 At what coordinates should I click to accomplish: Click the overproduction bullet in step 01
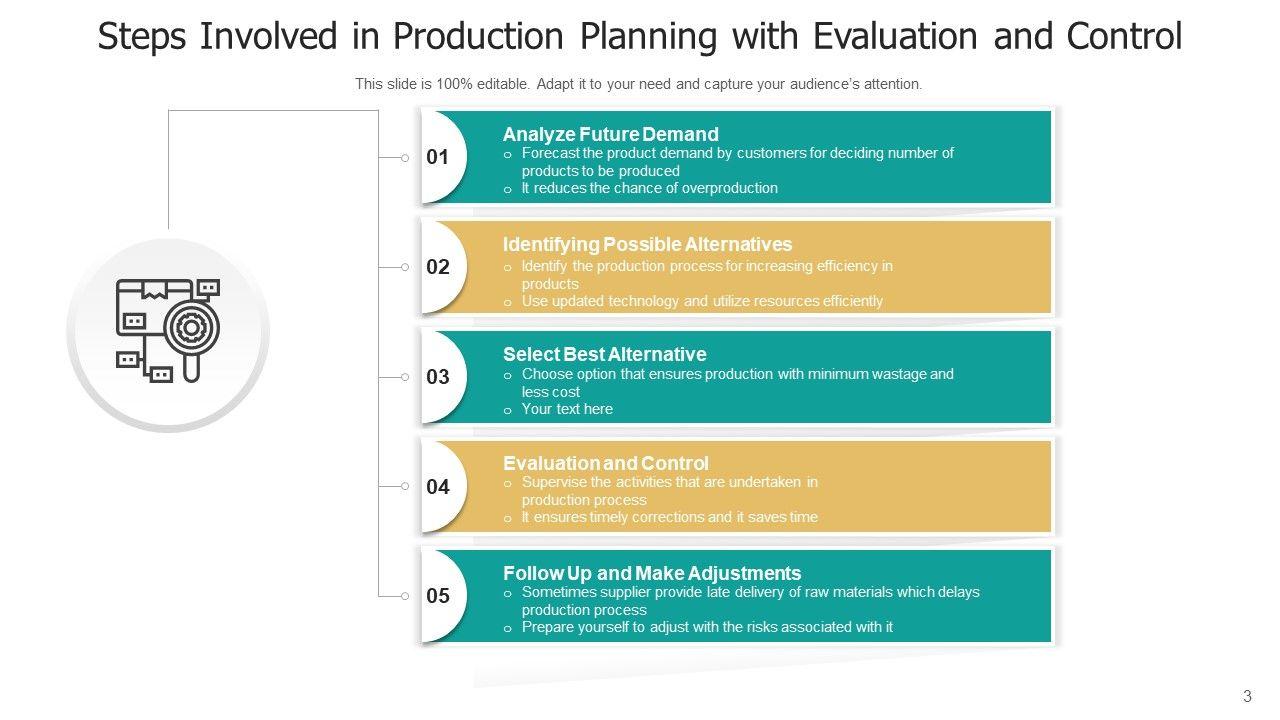[649, 188]
